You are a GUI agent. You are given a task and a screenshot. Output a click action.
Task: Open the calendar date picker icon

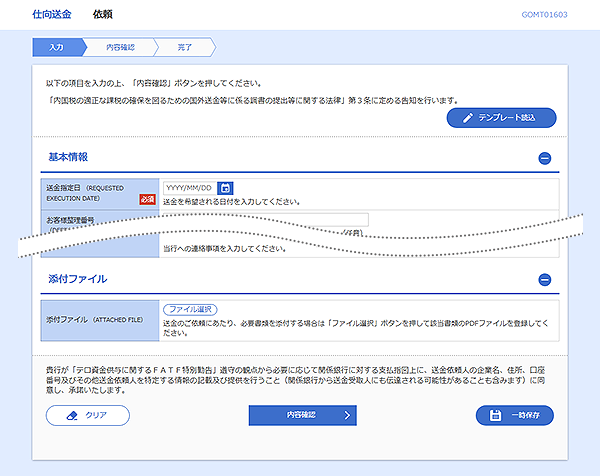click(x=225, y=188)
